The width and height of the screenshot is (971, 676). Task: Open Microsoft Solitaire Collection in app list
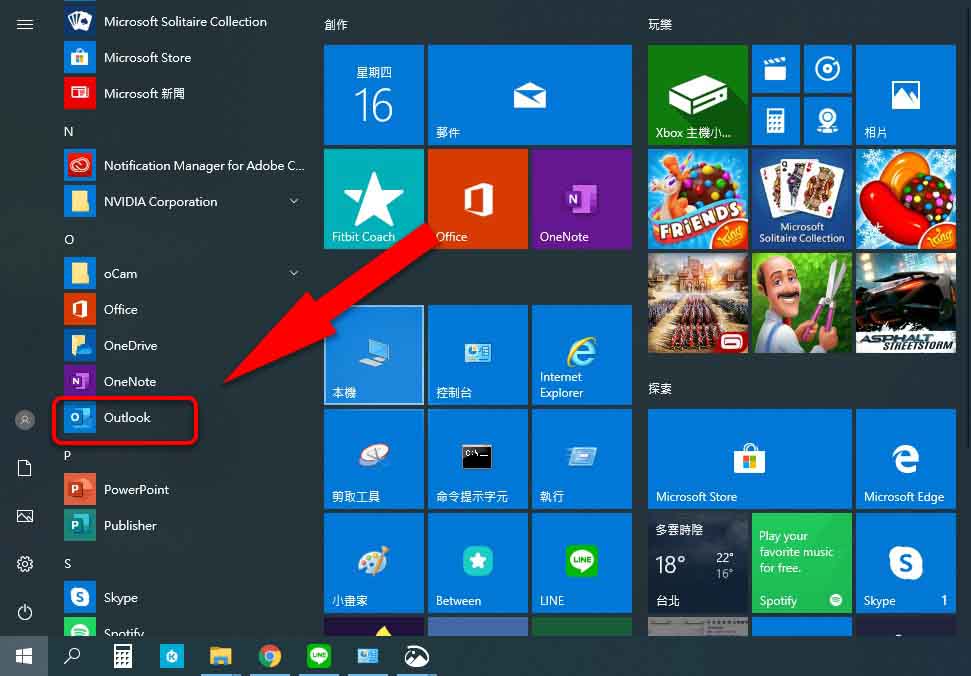[185, 22]
